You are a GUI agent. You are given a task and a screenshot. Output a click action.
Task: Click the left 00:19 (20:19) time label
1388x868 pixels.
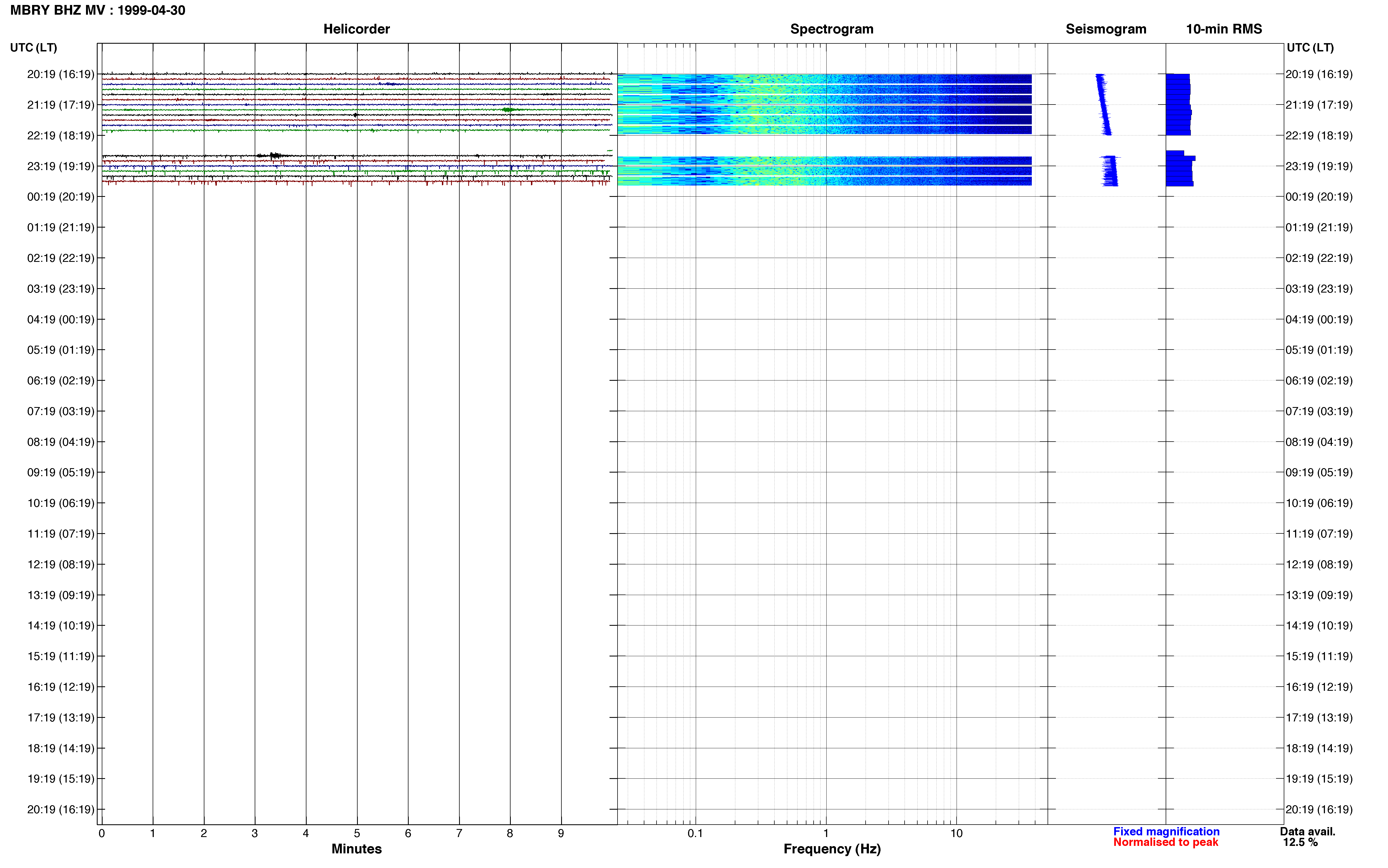(x=61, y=197)
